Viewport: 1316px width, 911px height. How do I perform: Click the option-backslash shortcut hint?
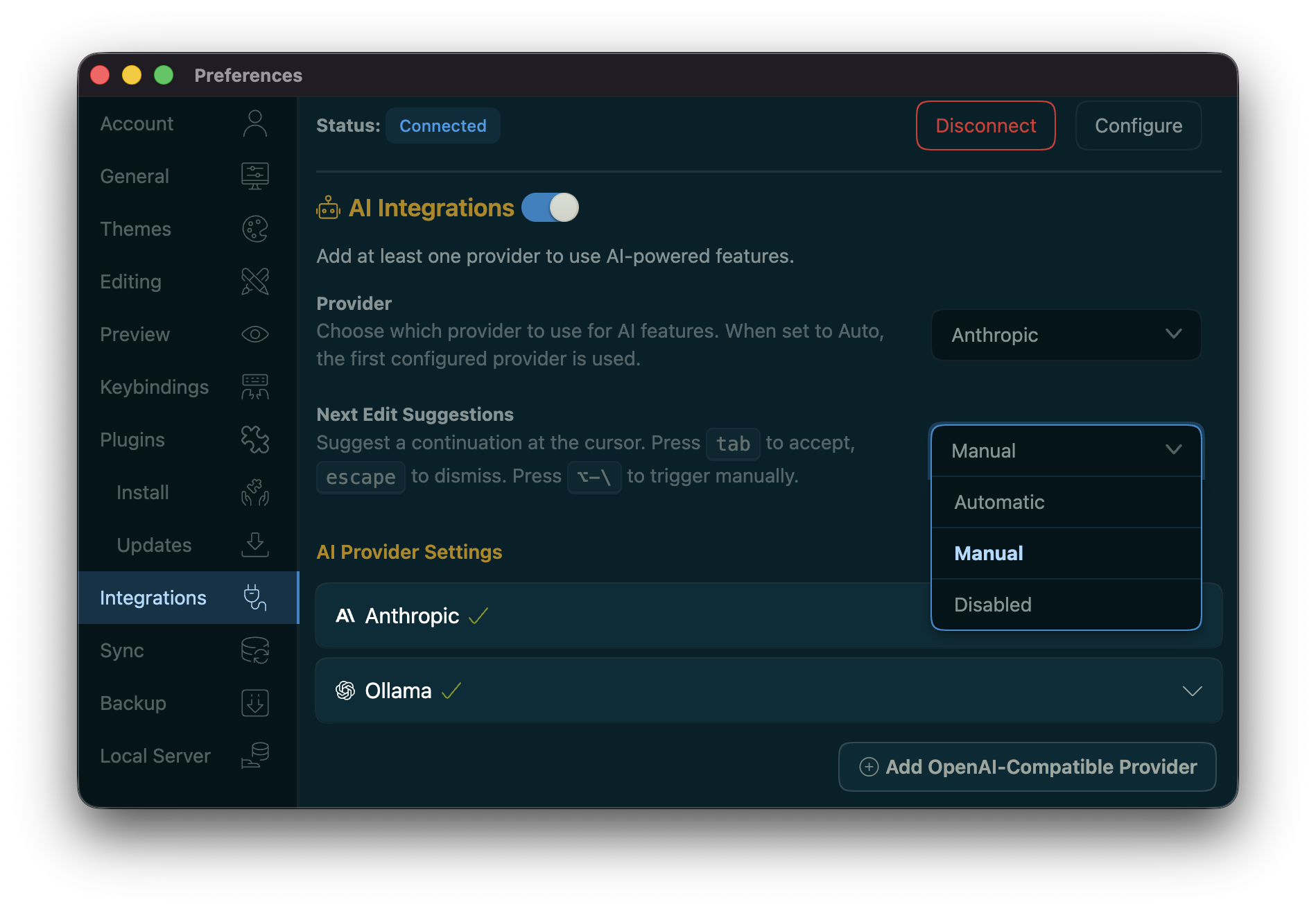[594, 477]
